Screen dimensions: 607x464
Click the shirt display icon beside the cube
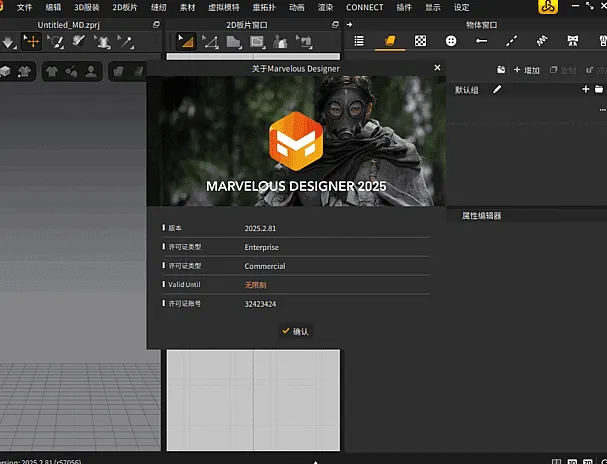24,71
